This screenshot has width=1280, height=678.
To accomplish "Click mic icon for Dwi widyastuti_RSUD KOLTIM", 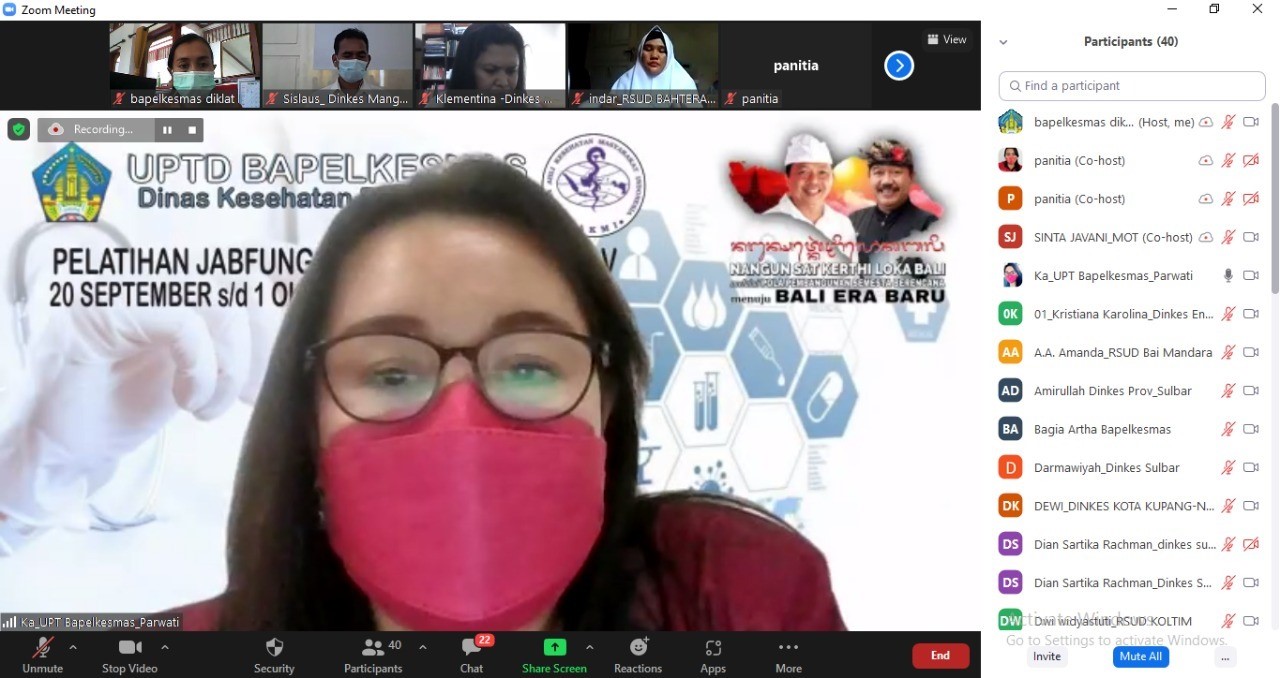I will pos(1228,621).
